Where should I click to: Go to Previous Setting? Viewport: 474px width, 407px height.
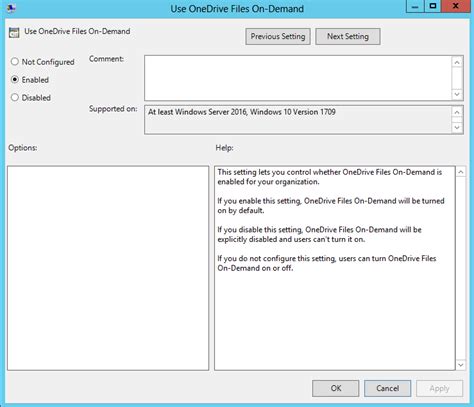(x=278, y=36)
